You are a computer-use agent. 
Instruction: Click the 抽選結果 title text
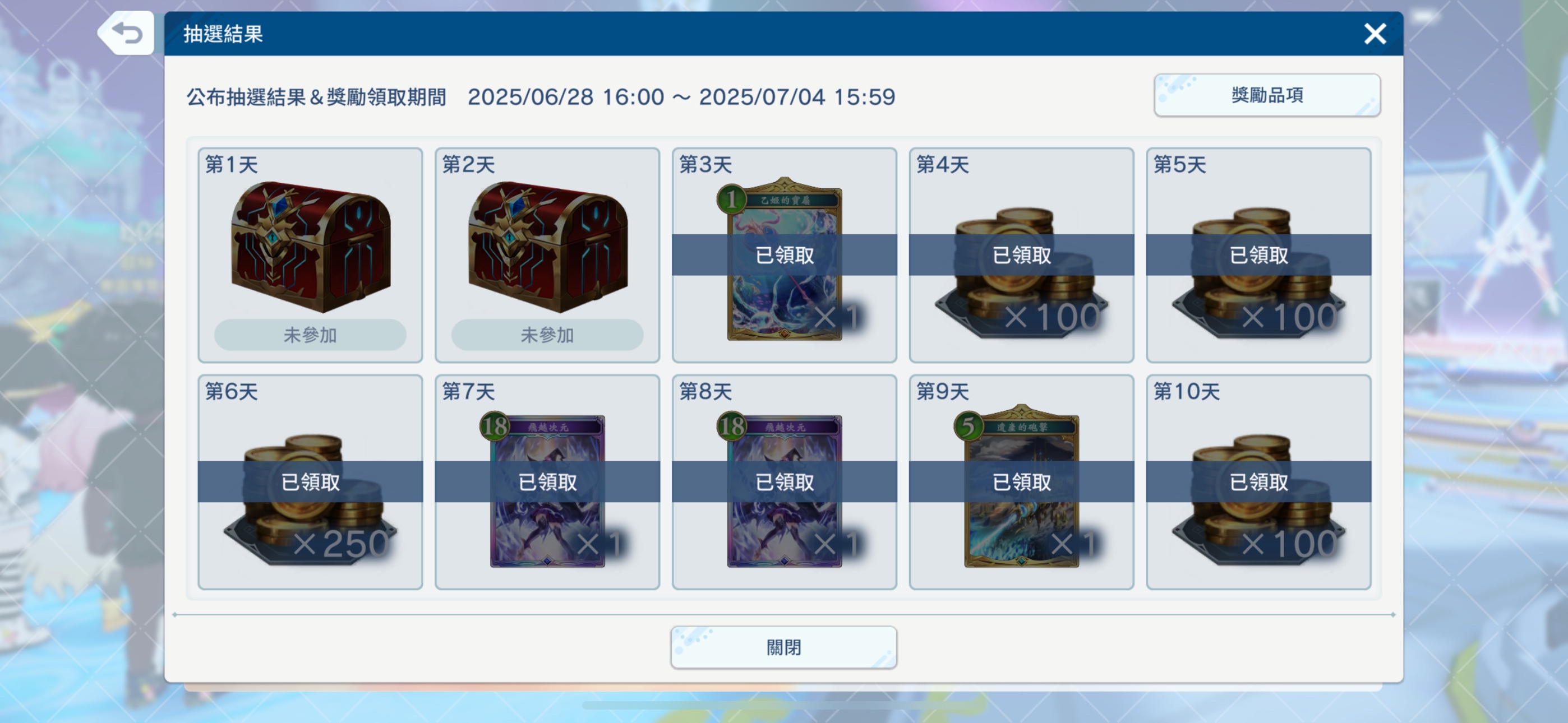tap(223, 34)
